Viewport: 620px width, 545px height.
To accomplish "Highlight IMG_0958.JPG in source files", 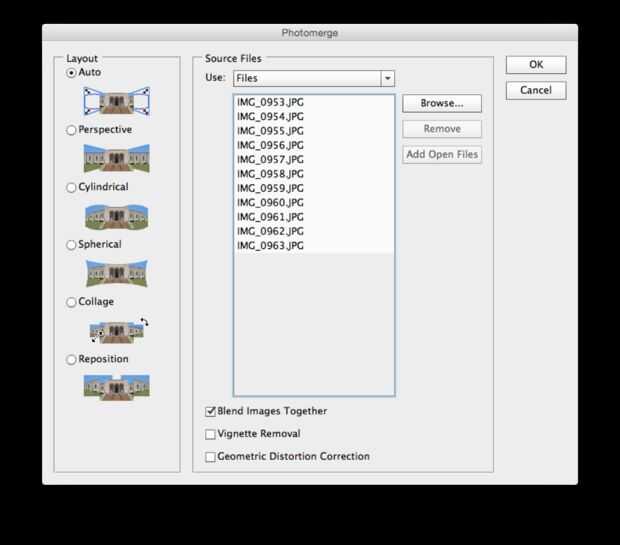I will (x=314, y=174).
